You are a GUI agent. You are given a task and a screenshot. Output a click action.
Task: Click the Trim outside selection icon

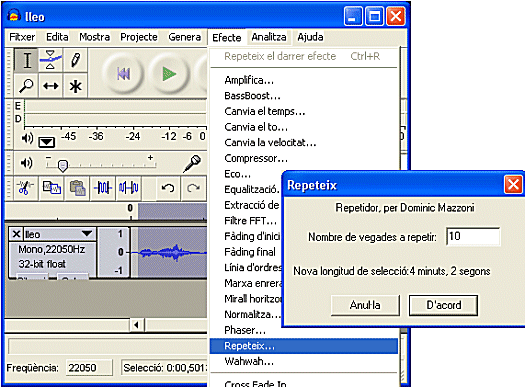point(103,187)
